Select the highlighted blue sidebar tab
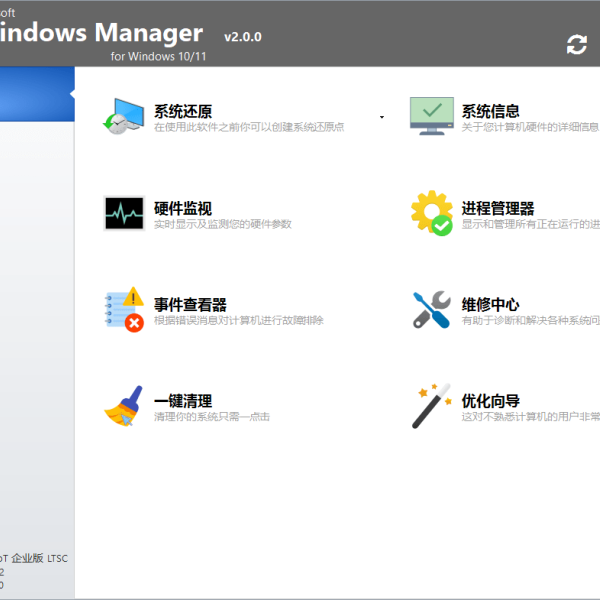The image size is (600, 600). click(37, 94)
